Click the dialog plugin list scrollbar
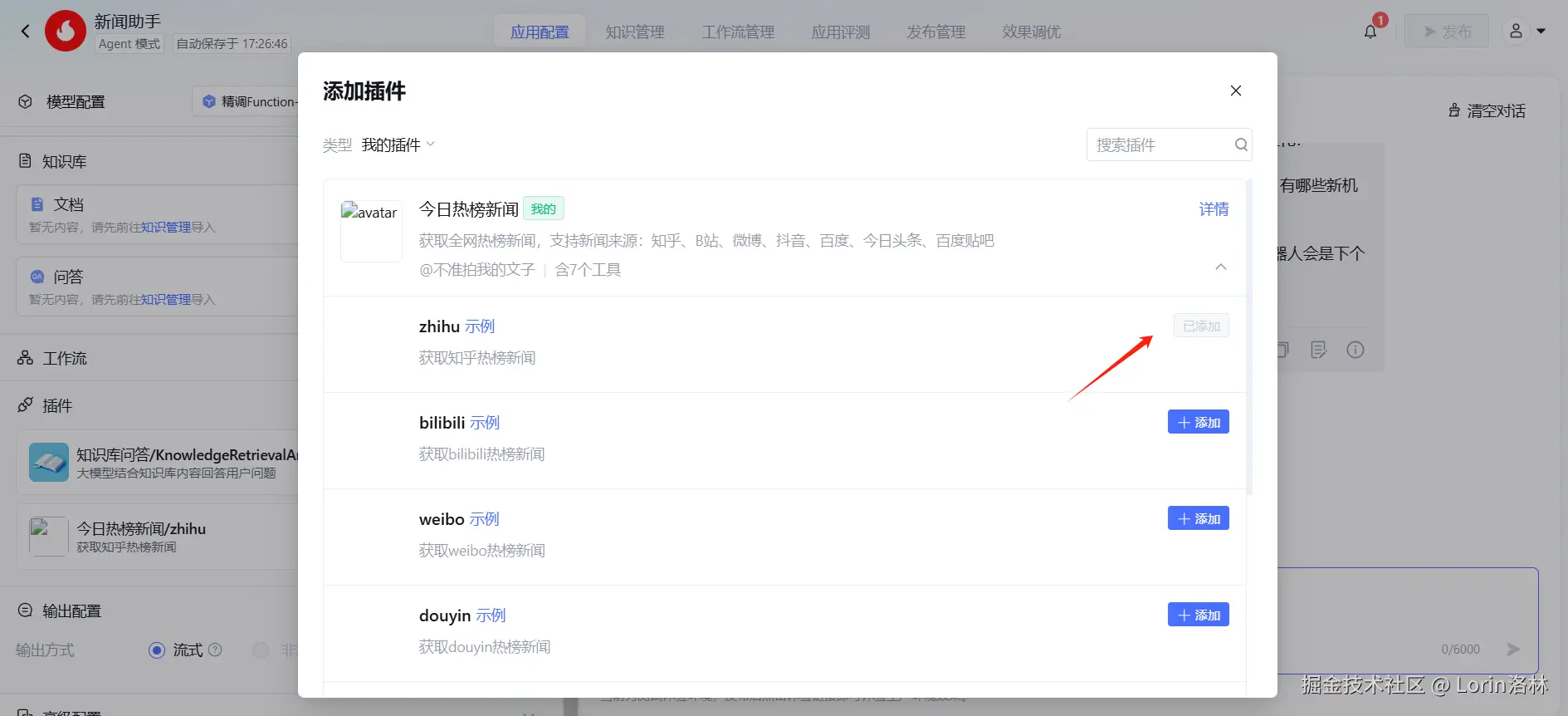Screen dimensions: 1568x716 click(1249, 336)
